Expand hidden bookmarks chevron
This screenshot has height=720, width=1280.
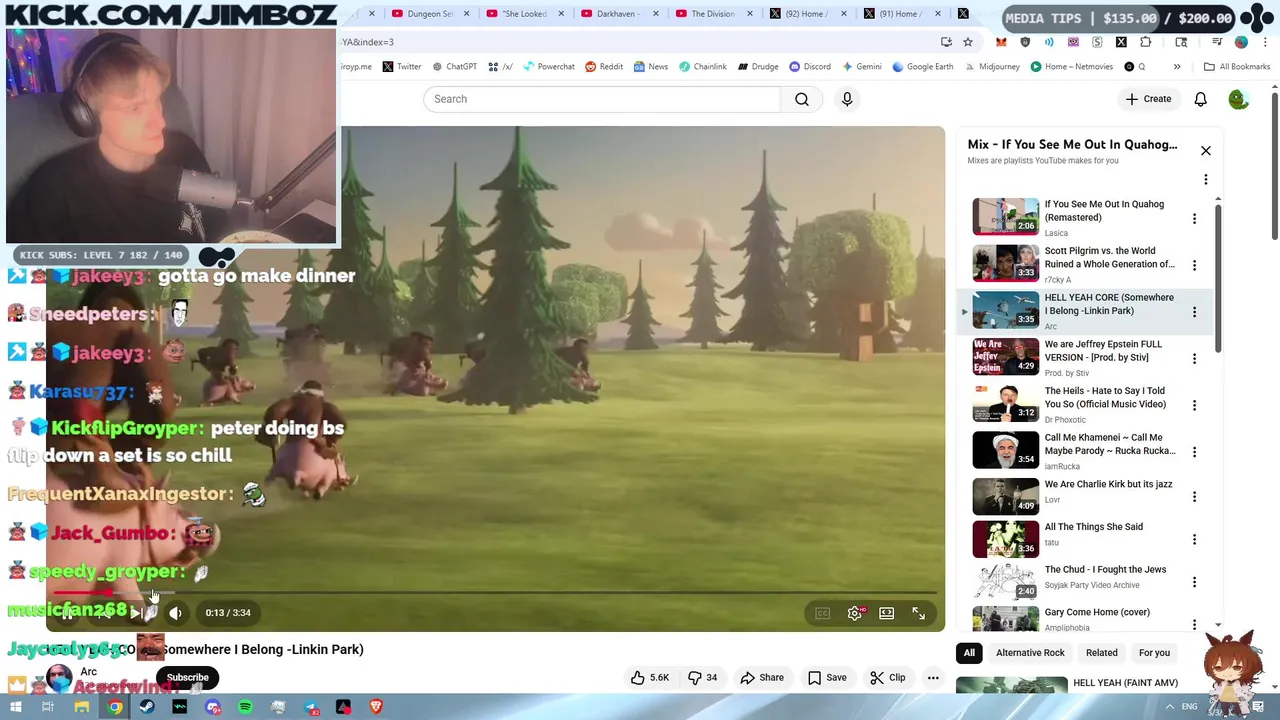pos(1177,67)
